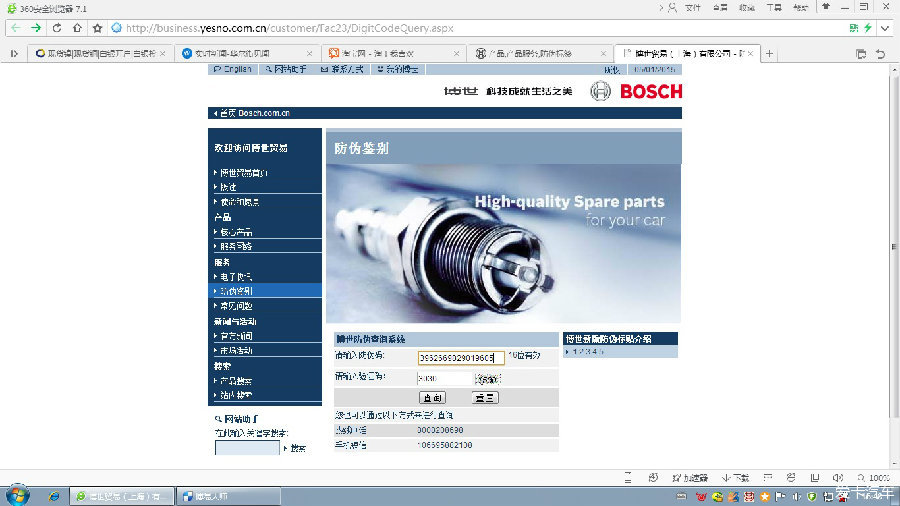Open the 文件 menu in title bar

coord(693,7)
